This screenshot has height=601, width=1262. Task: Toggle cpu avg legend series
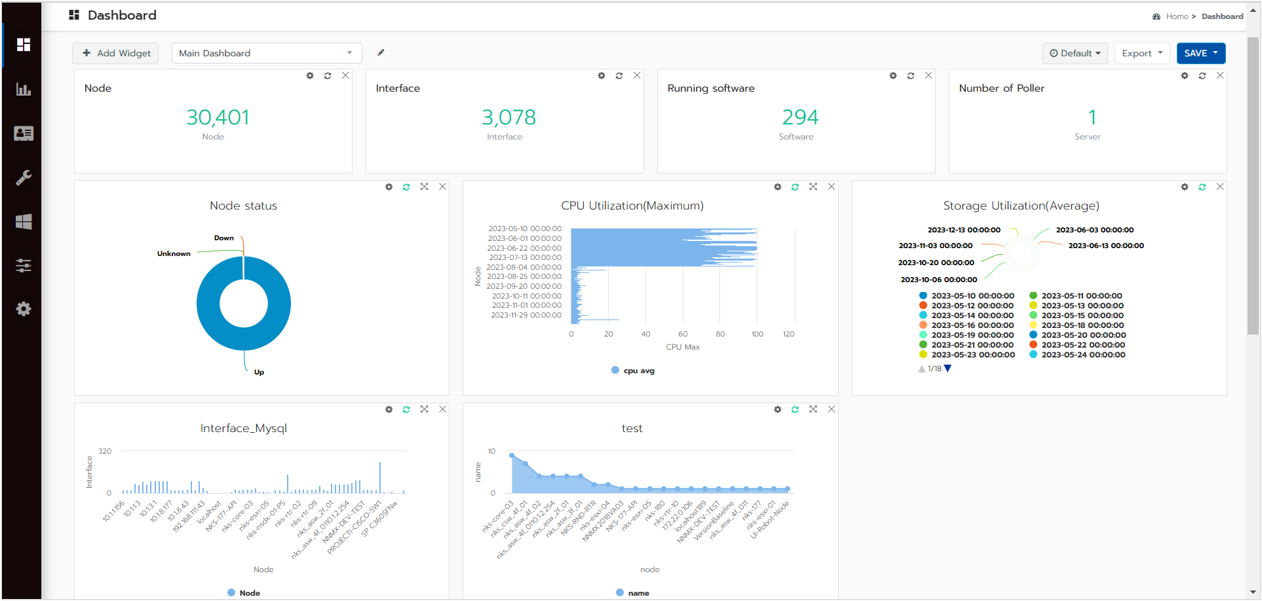(632, 370)
